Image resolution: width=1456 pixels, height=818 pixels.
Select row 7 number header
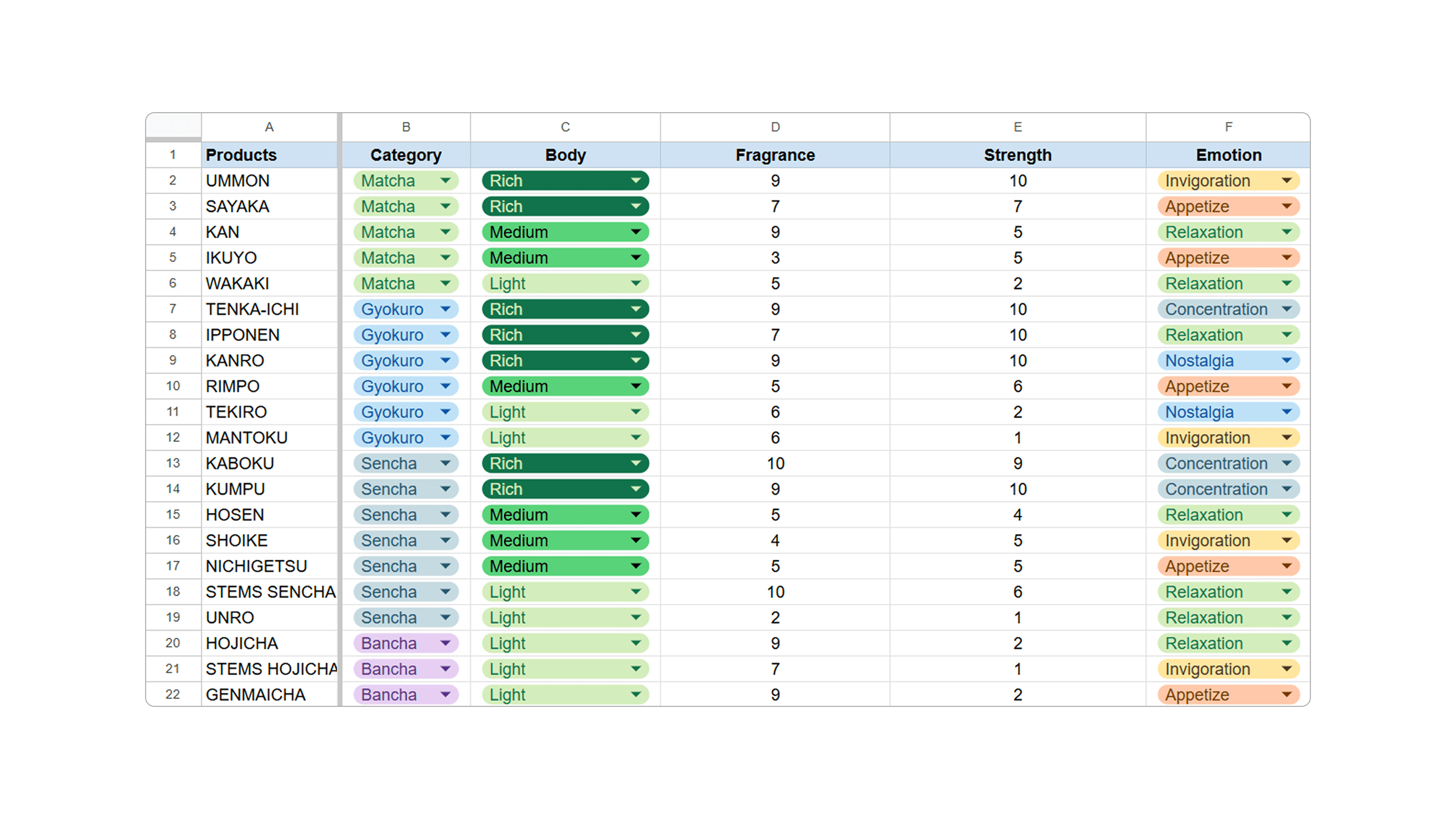pos(173,309)
